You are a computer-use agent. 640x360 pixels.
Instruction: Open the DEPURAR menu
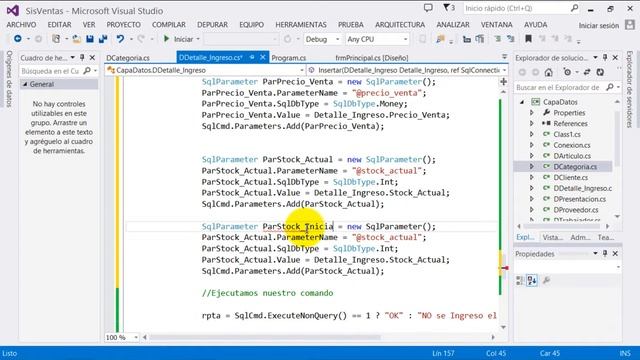[212, 25]
